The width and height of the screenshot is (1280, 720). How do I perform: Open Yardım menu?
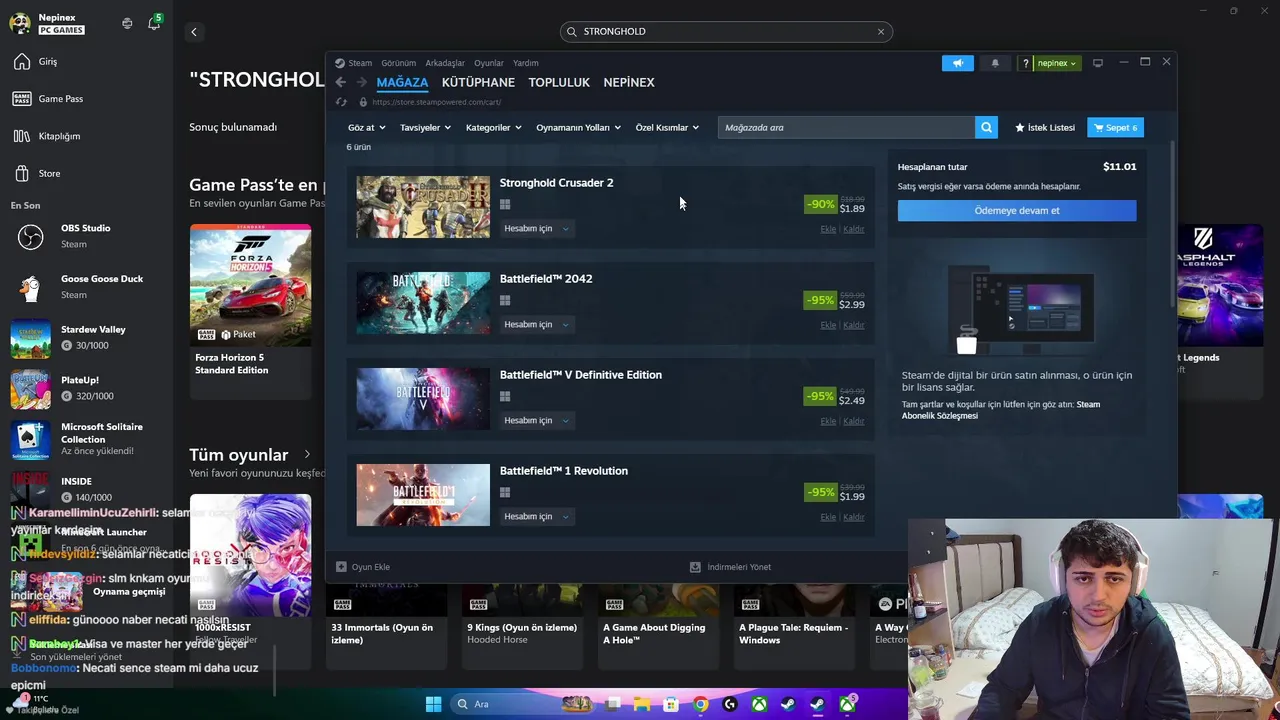[526, 63]
